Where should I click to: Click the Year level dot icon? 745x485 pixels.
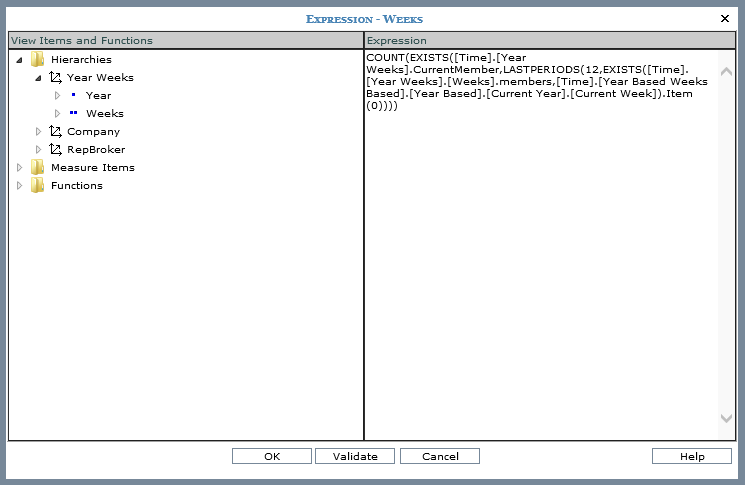73,96
